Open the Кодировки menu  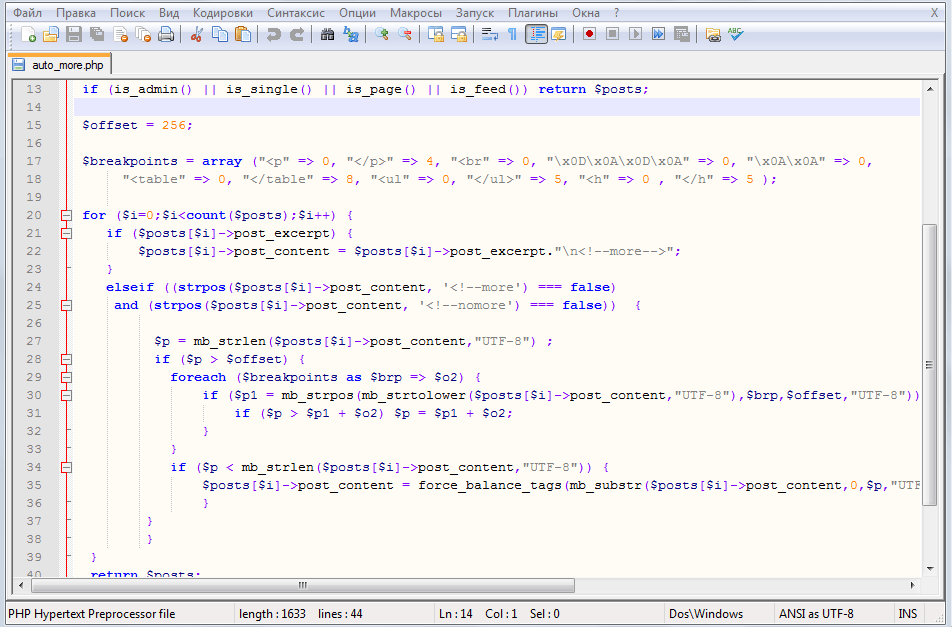pyautogui.click(x=223, y=13)
